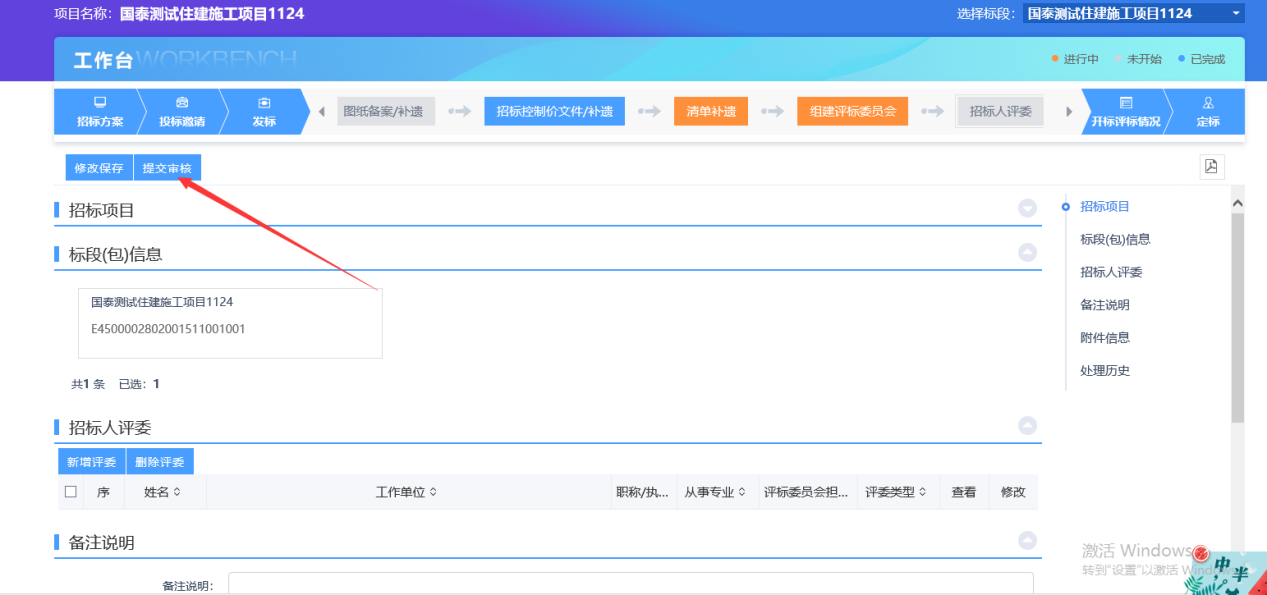Screen dimensions: 1267x595
Task: Open the 开标评标情况 stage
Action: pos(1126,111)
